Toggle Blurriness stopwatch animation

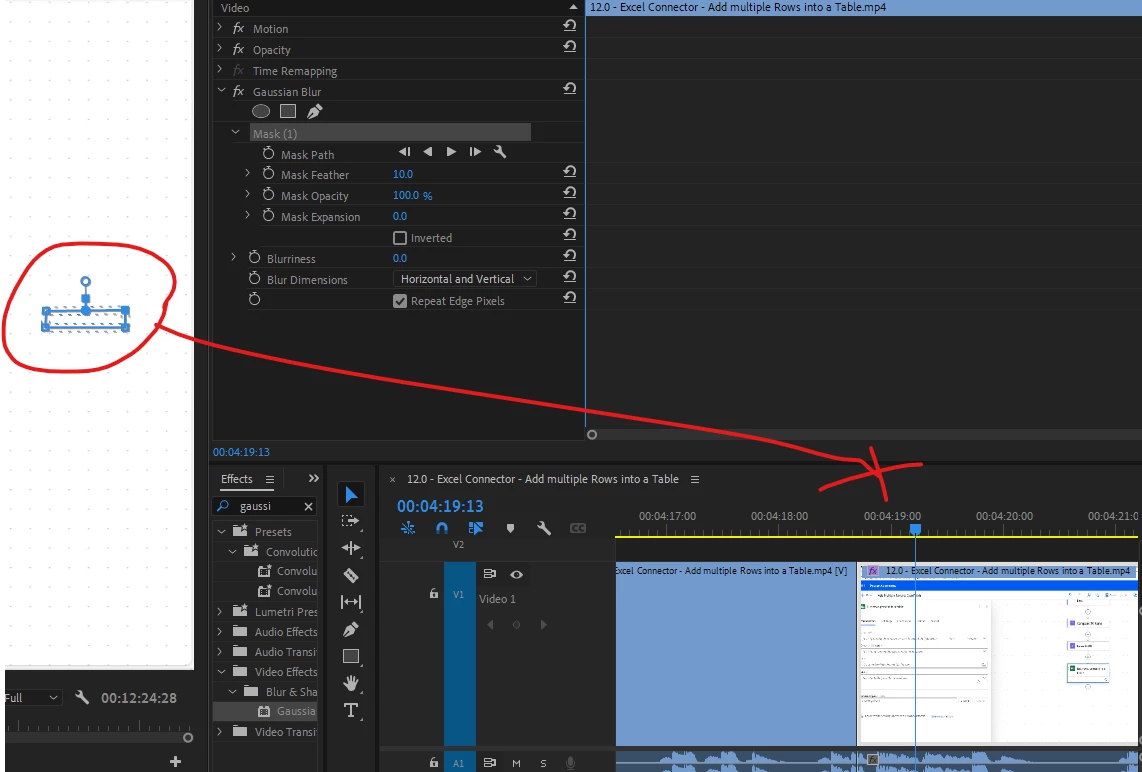coord(254,258)
